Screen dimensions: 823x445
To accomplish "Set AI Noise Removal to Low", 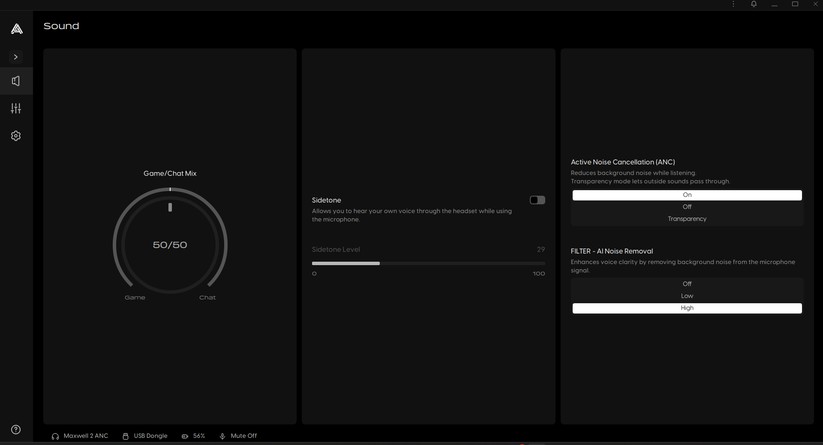I will click(x=687, y=296).
